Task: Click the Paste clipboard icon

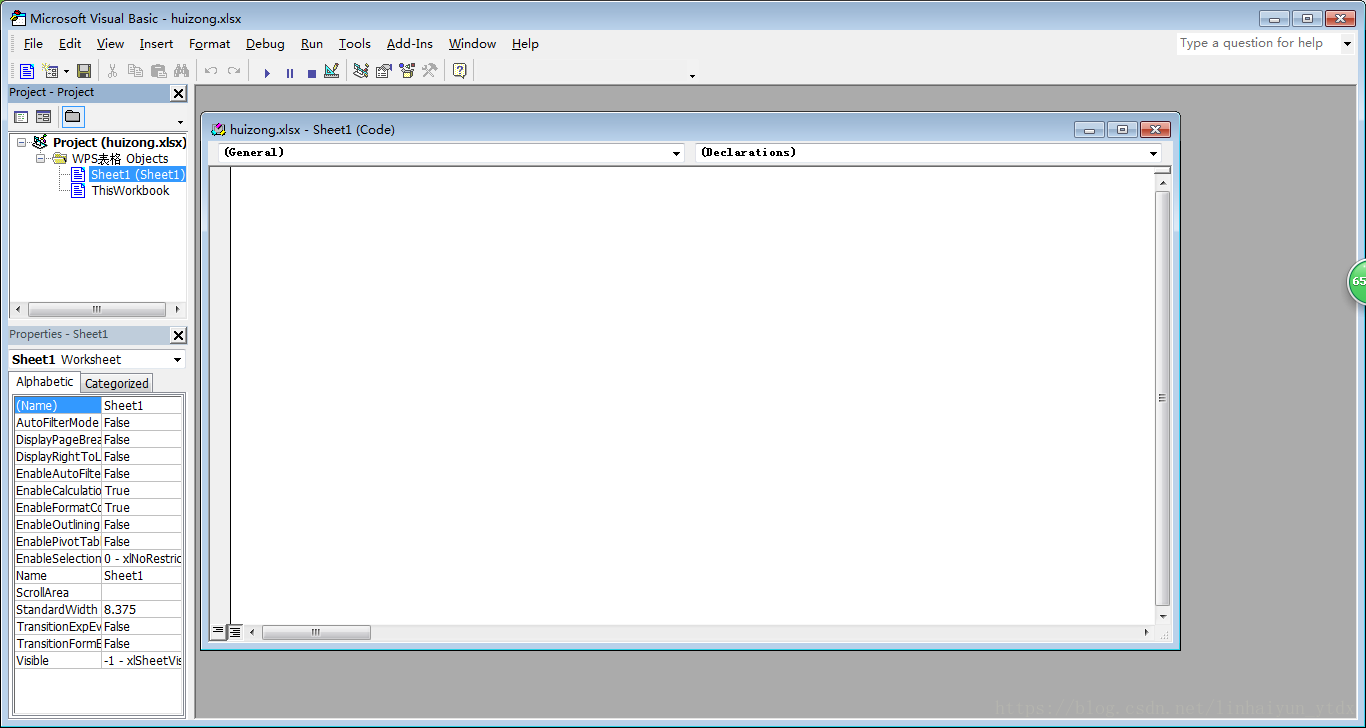Action: (158, 71)
